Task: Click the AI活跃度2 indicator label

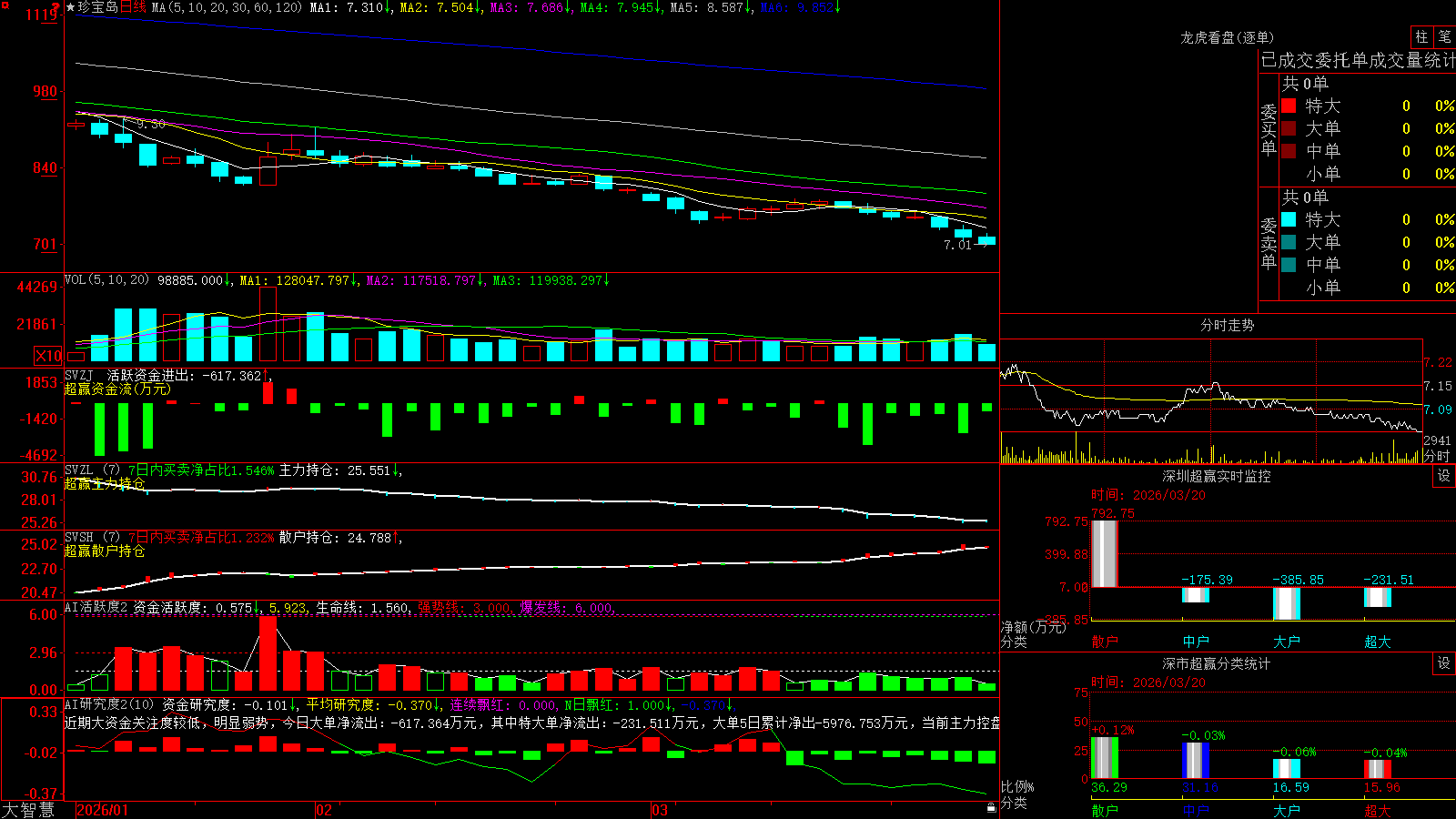Action: 96,607
